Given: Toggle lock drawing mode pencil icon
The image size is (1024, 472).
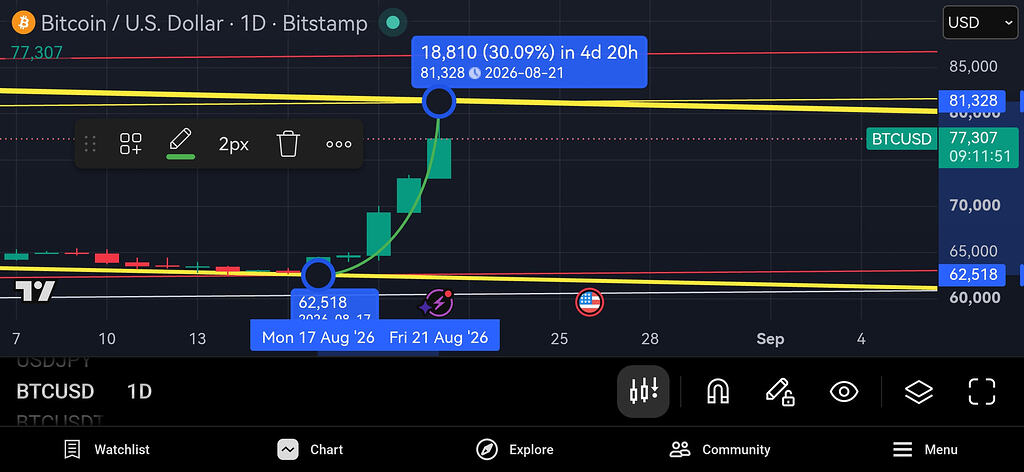Looking at the screenshot, I should [780, 392].
